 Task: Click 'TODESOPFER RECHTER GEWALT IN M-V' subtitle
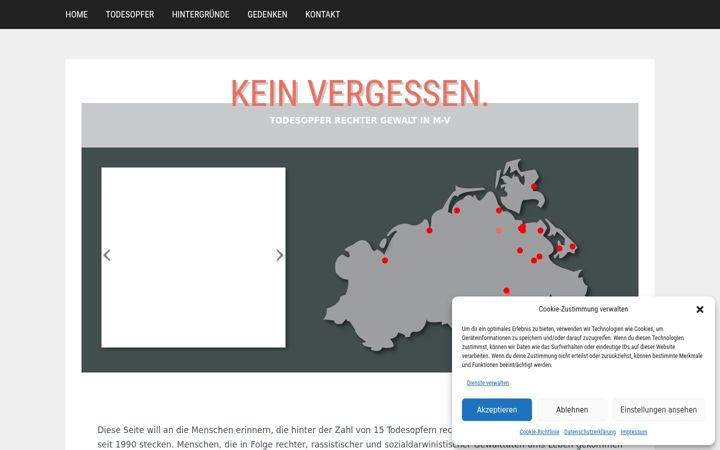360,120
